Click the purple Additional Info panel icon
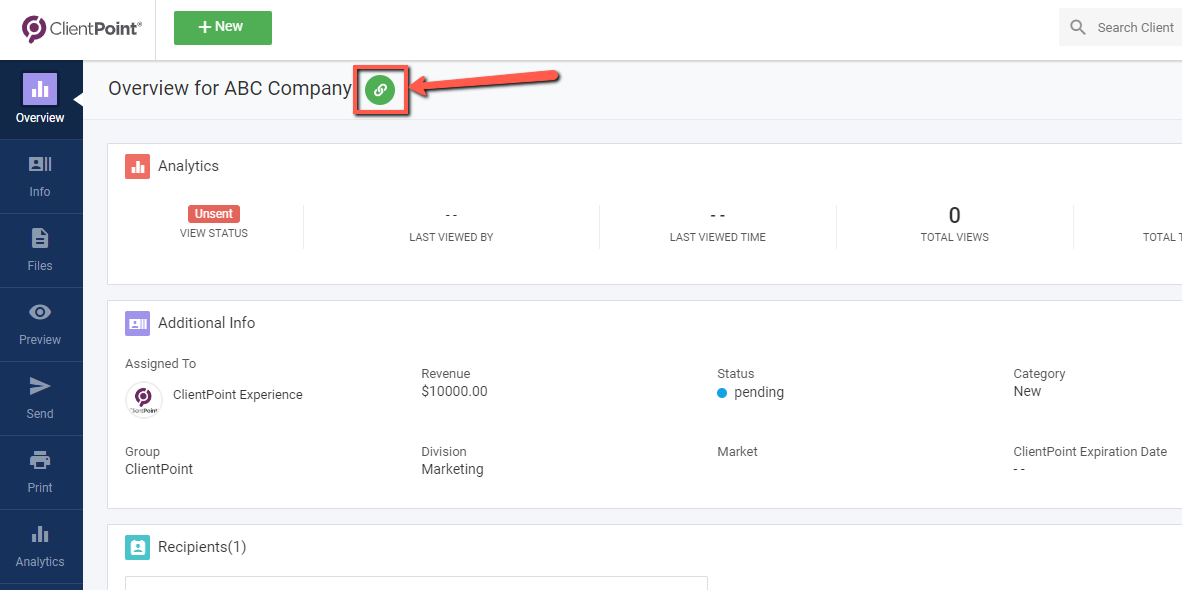The image size is (1182, 590). point(137,323)
